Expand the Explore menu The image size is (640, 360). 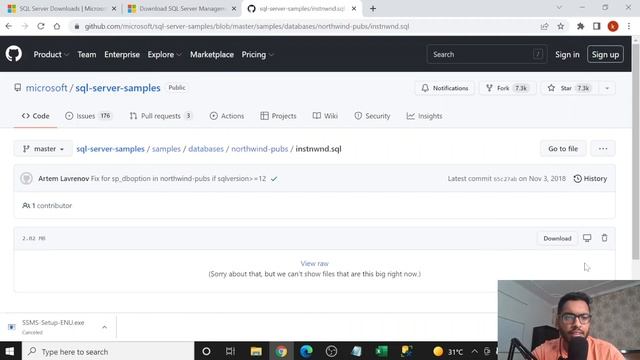pyautogui.click(x=164, y=54)
